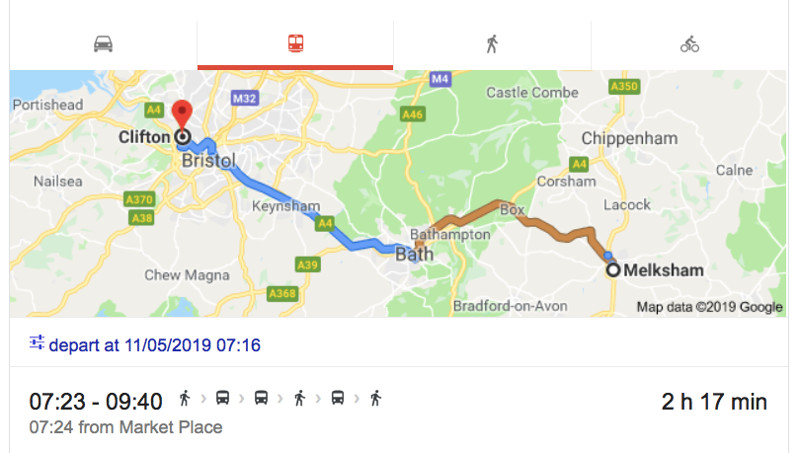Click the second bus icon in route steps
This screenshot has width=800, height=453.
pos(260,399)
